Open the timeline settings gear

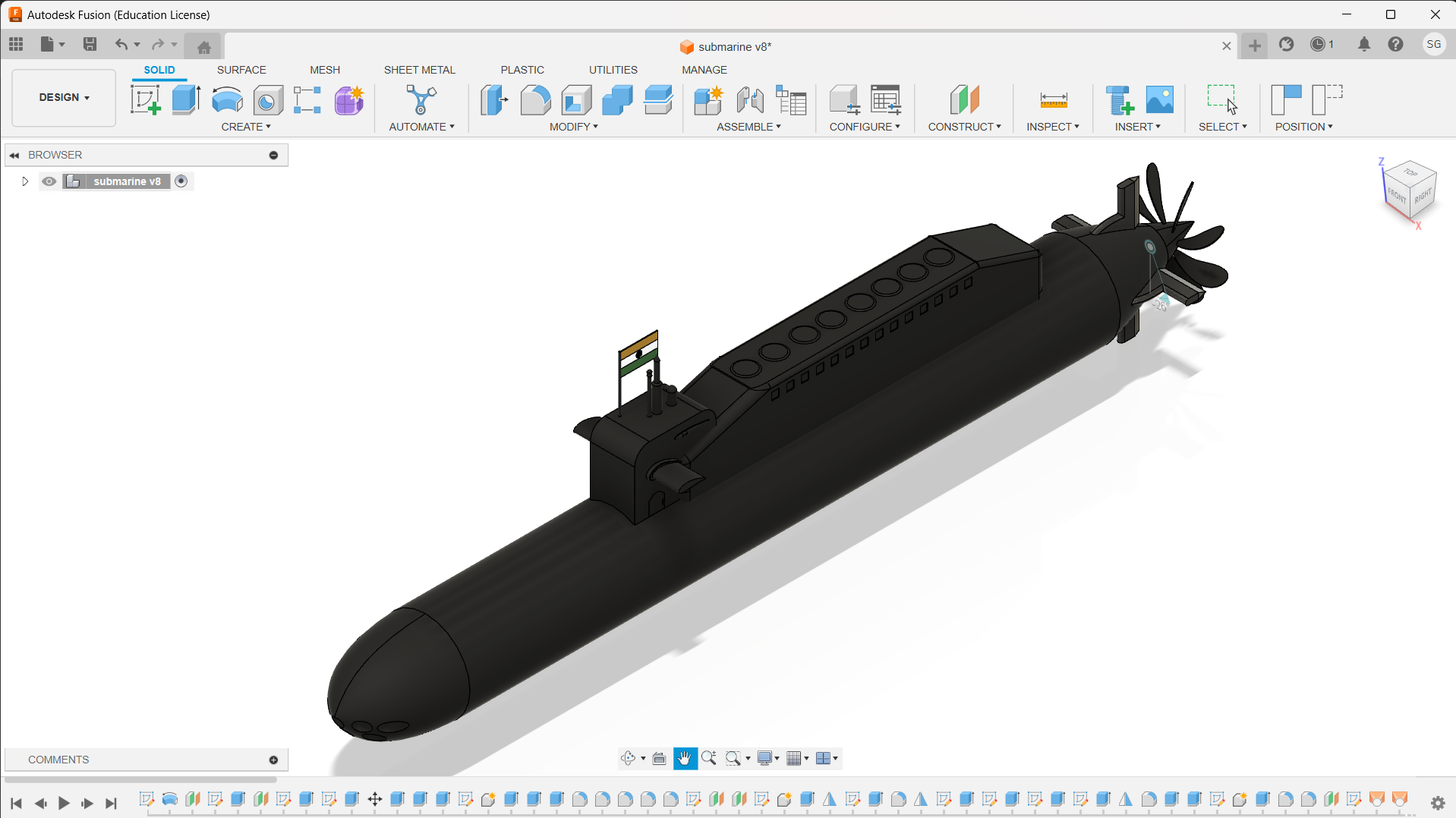[x=1438, y=803]
